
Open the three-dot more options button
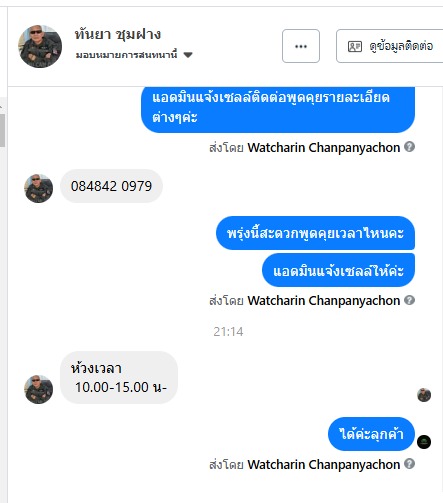pyautogui.click(x=301, y=46)
